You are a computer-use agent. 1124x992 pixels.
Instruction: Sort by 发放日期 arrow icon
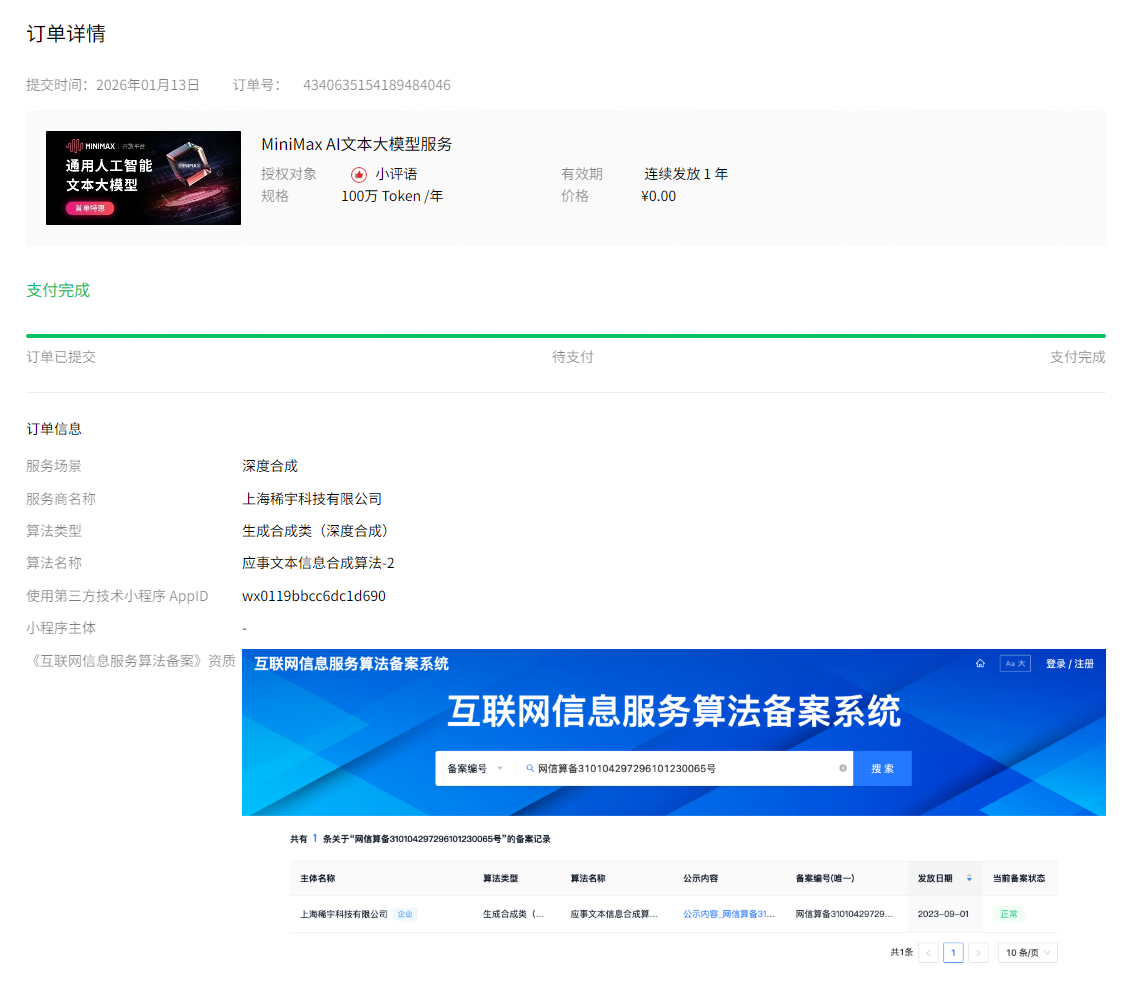[969, 878]
